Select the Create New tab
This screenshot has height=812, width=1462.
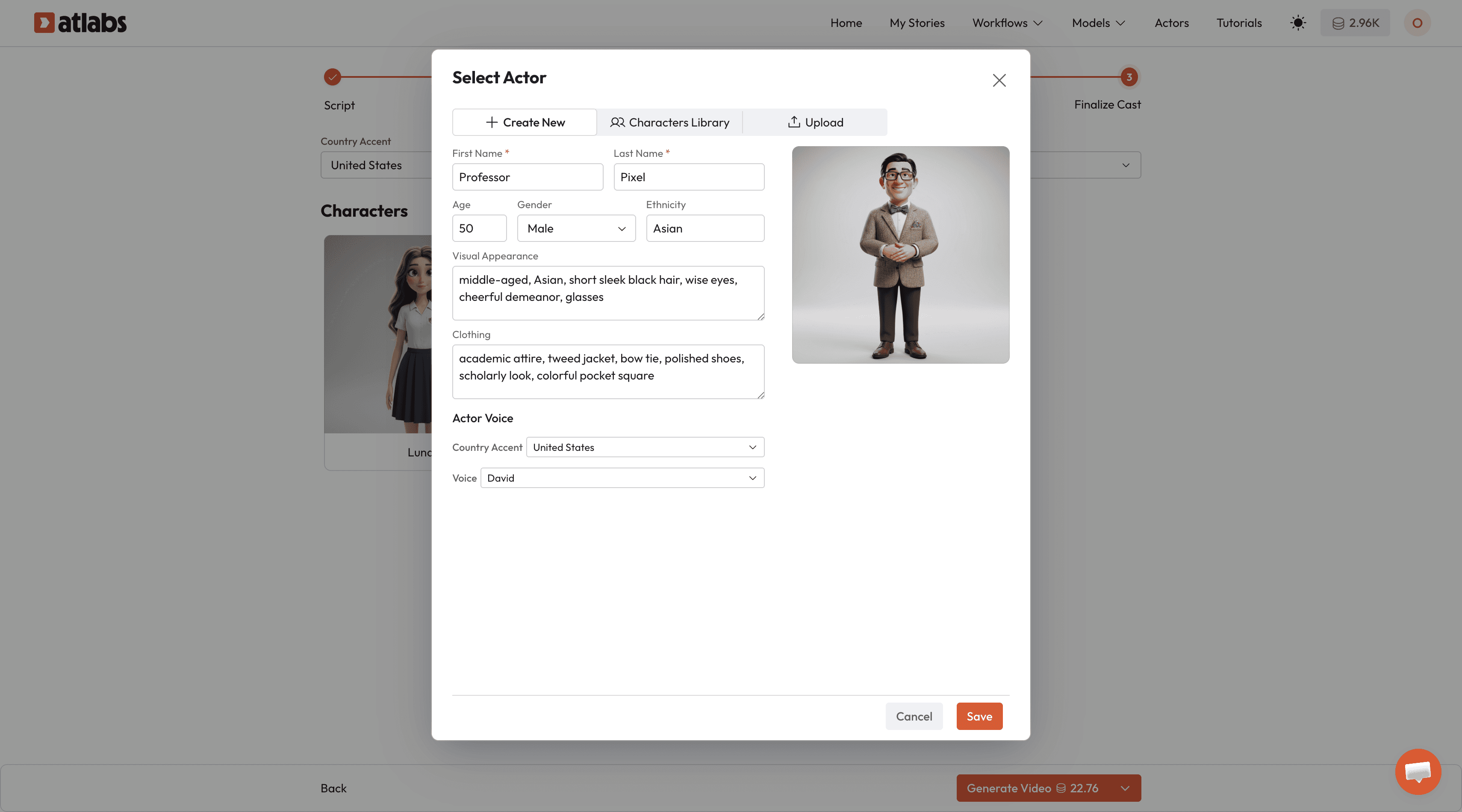(525, 122)
